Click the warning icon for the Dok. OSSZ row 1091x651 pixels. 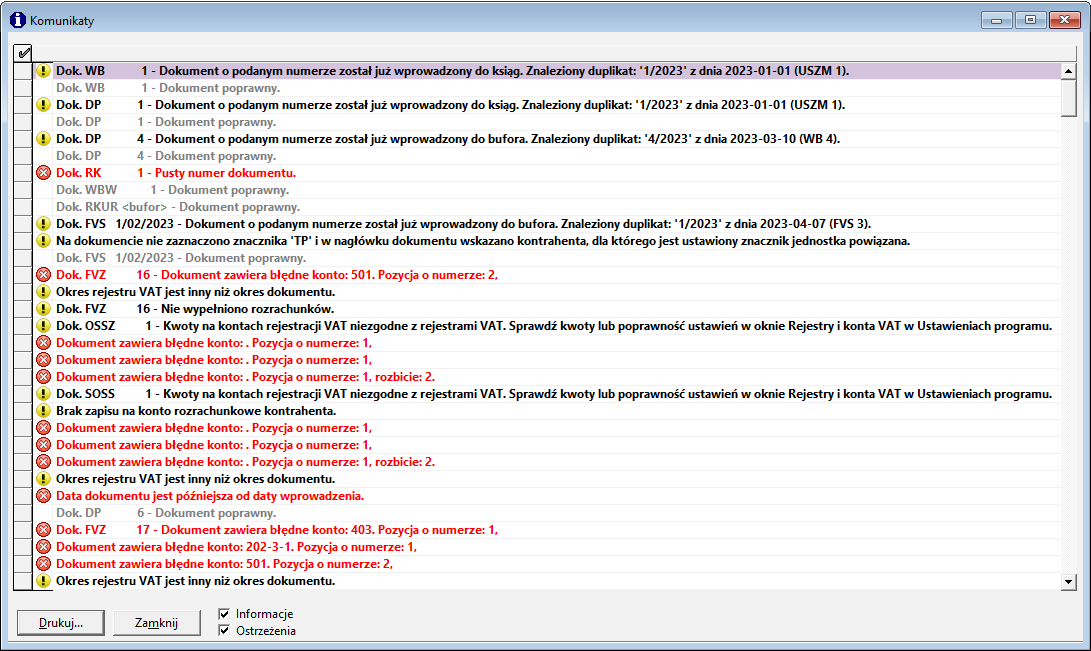coord(43,326)
